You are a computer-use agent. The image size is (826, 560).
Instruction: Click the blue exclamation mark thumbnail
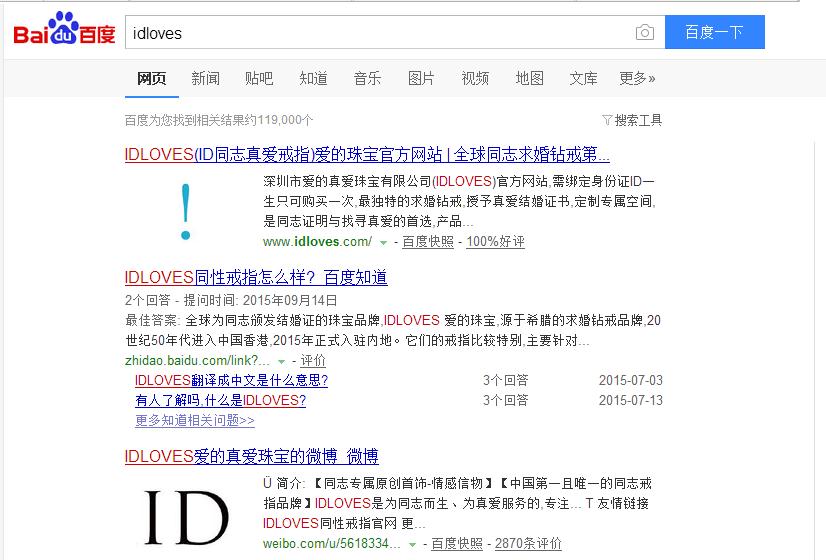(x=185, y=211)
